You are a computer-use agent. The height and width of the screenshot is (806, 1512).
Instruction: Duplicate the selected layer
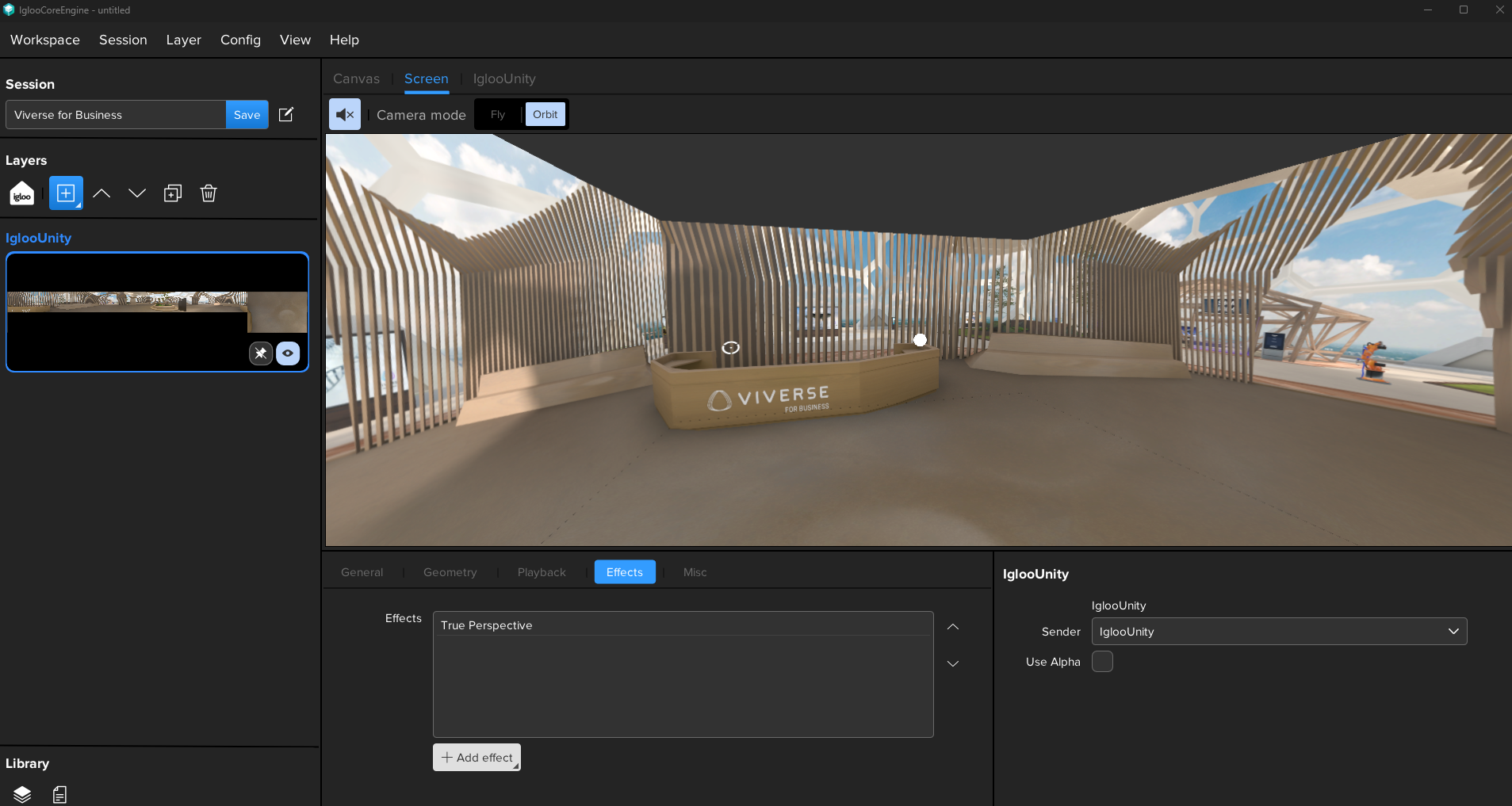[173, 193]
